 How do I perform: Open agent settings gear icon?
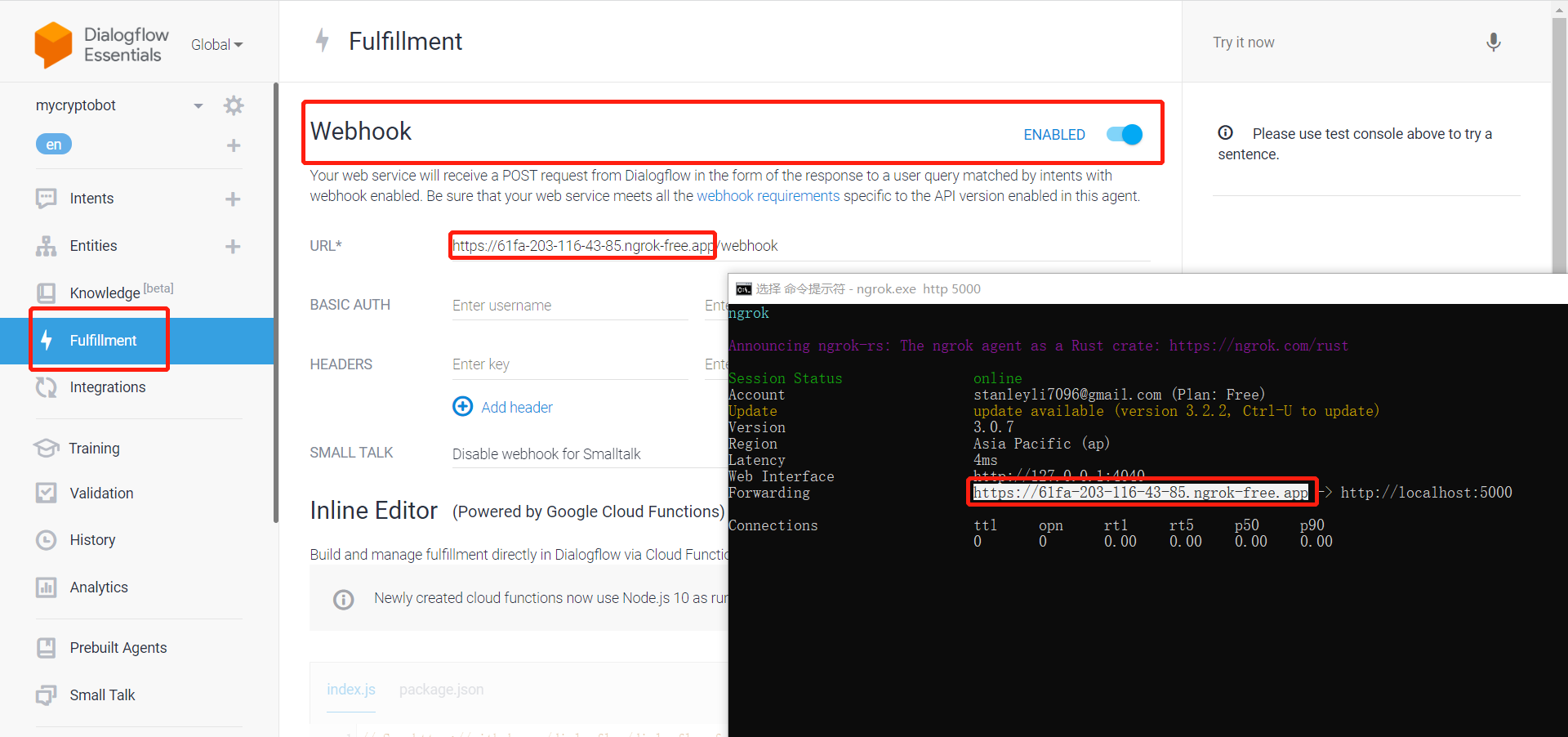pos(234,105)
